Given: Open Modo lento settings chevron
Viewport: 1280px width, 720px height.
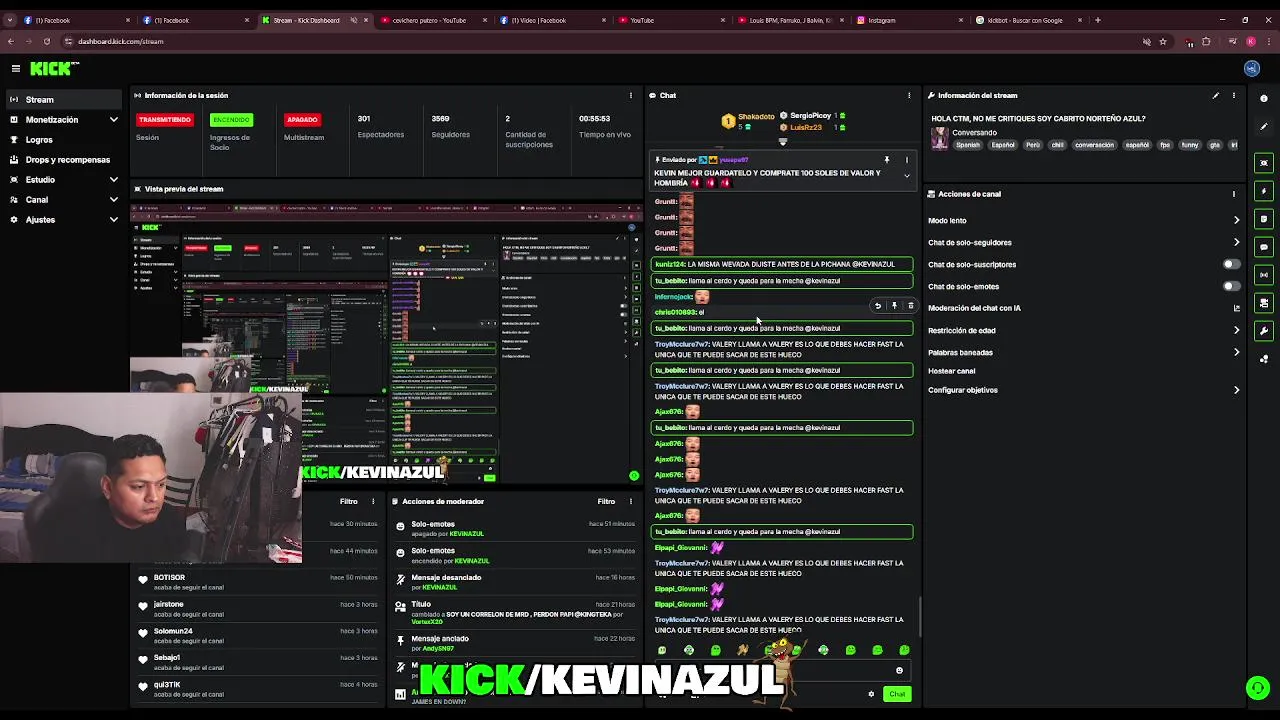Looking at the screenshot, I should pyautogui.click(x=1236, y=220).
